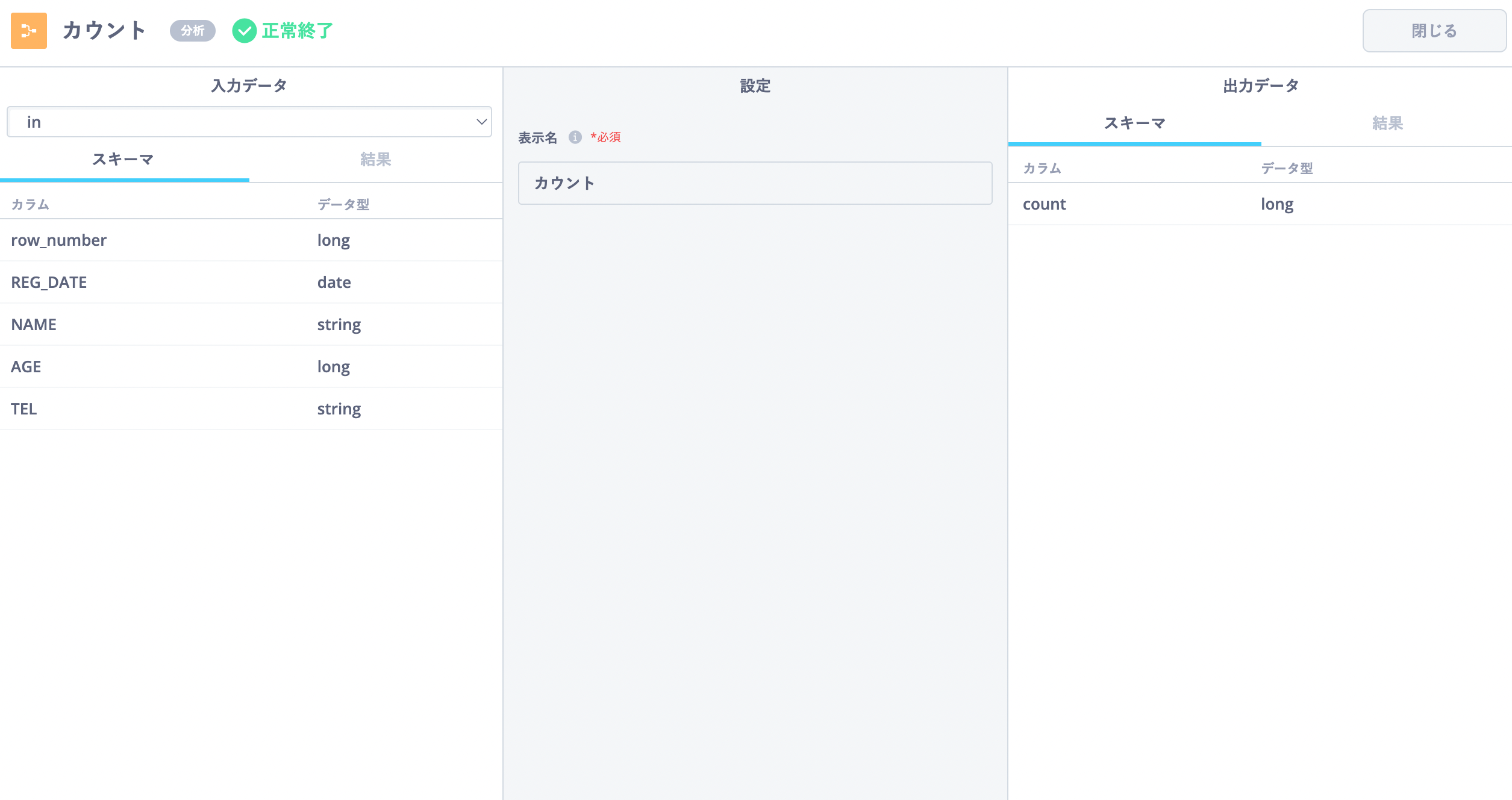Click the orange Count node icon
The height and width of the screenshot is (800, 1512).
click(29, 31)
